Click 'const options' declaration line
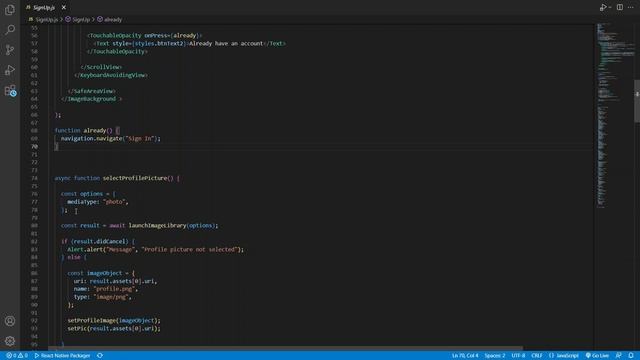640x360 pixels. [88, 194]
